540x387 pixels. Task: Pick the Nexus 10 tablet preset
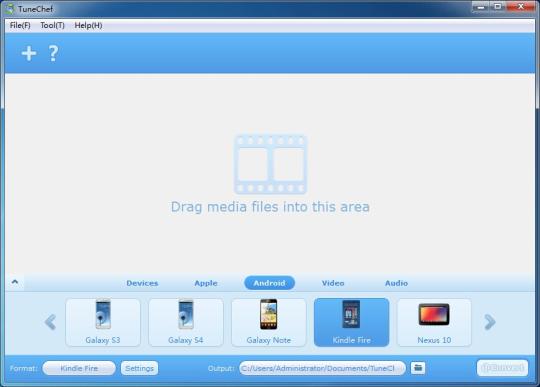coord(434,322)
